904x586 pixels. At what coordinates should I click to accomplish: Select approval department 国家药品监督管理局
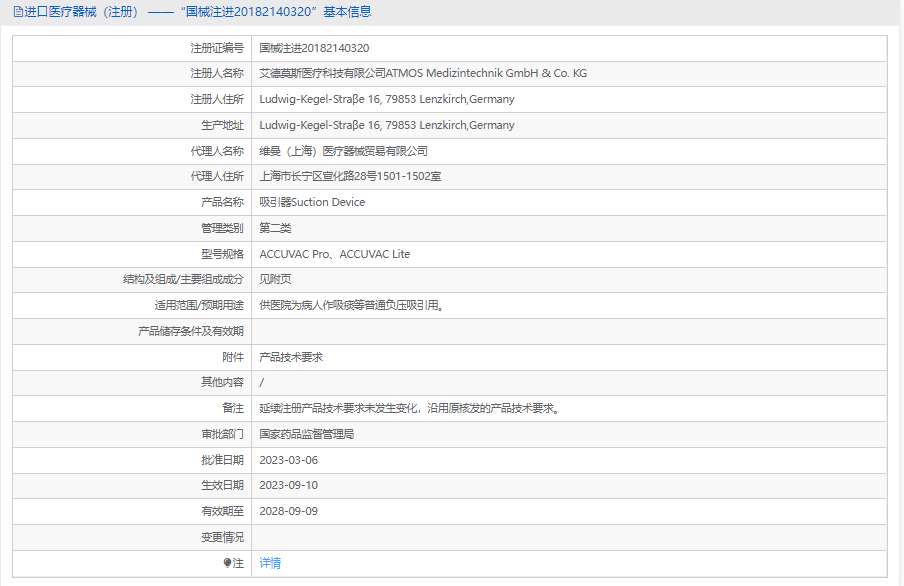coord(306,434)
